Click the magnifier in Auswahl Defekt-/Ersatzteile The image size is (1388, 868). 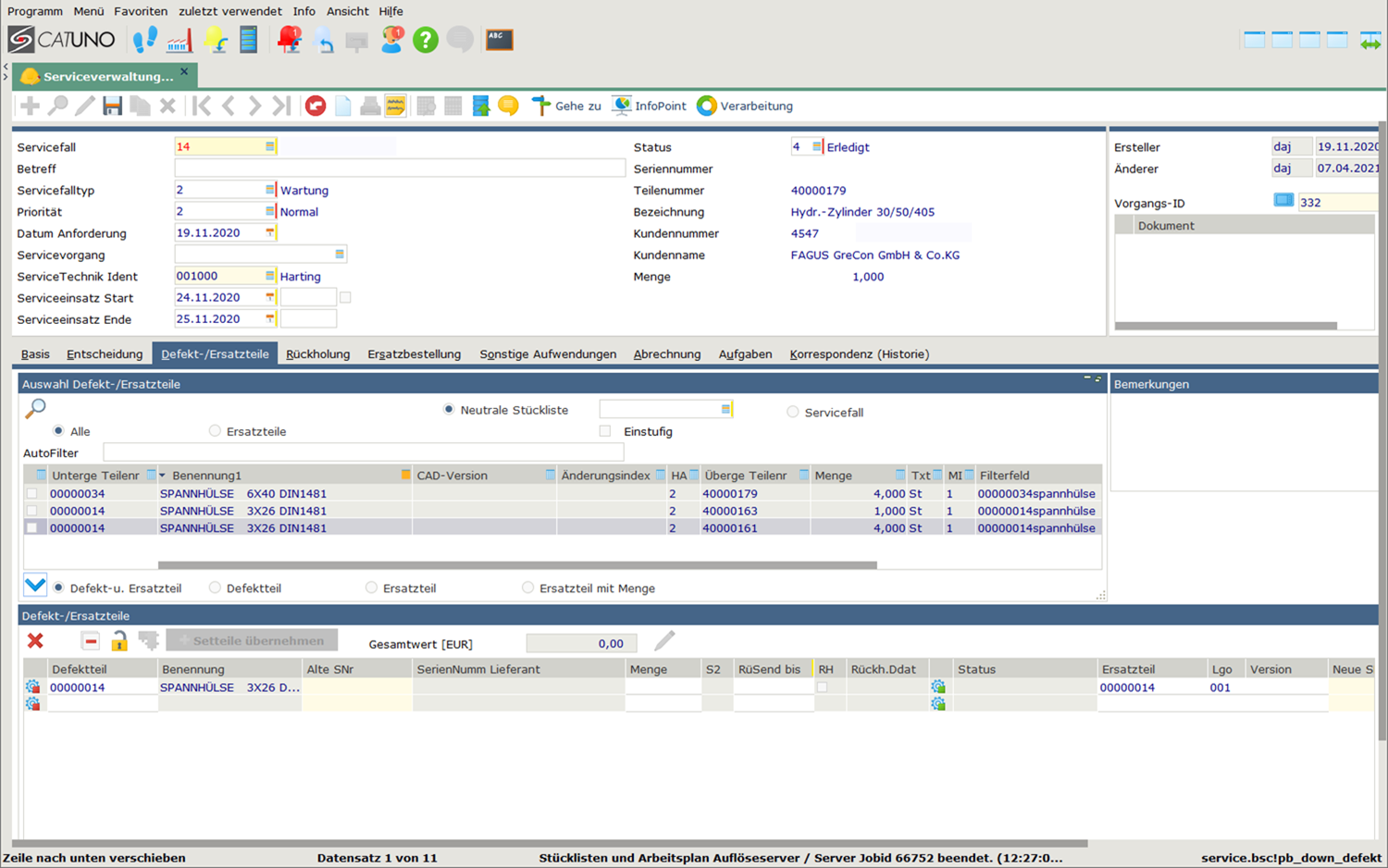click(35, 408)
